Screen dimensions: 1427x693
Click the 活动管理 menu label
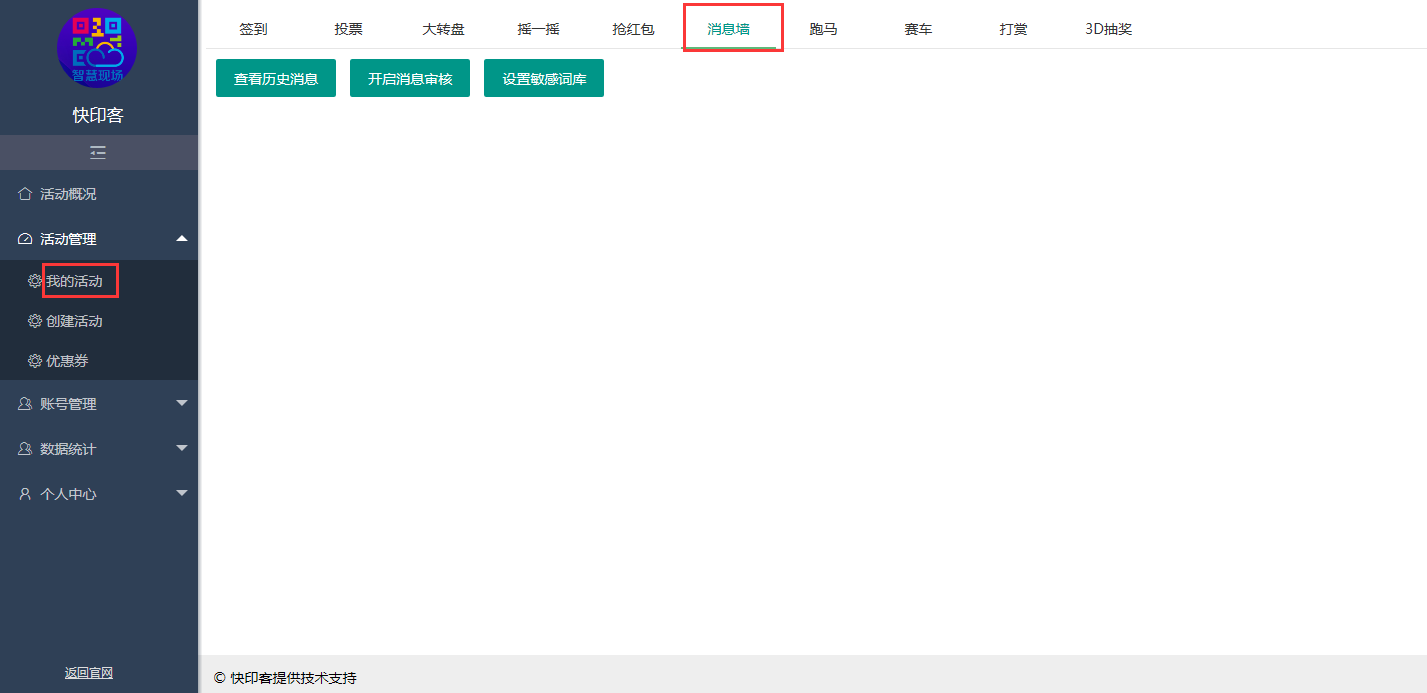click(68, 239)
